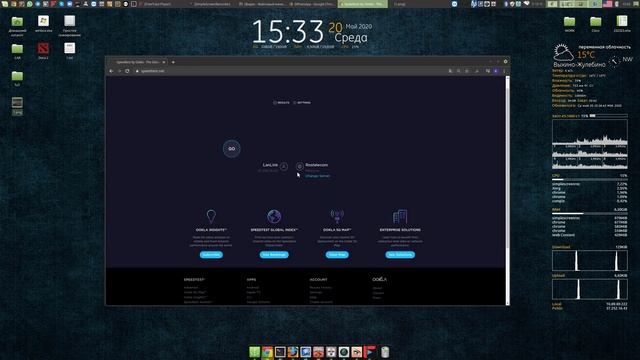640x360 pixels.
Task: Click the GO button to start the speed test
Action: (231, 149)
